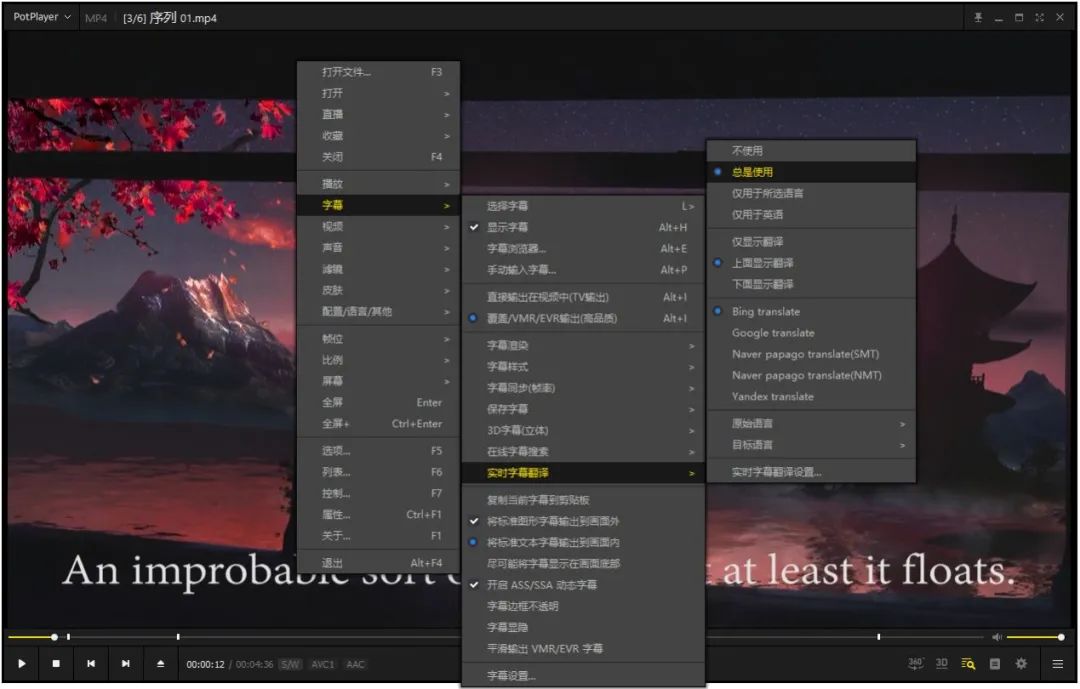Click 复制当前字幕到剪贴板 item
Viewport: 1080px width, 689px height.
coord(583,500)
